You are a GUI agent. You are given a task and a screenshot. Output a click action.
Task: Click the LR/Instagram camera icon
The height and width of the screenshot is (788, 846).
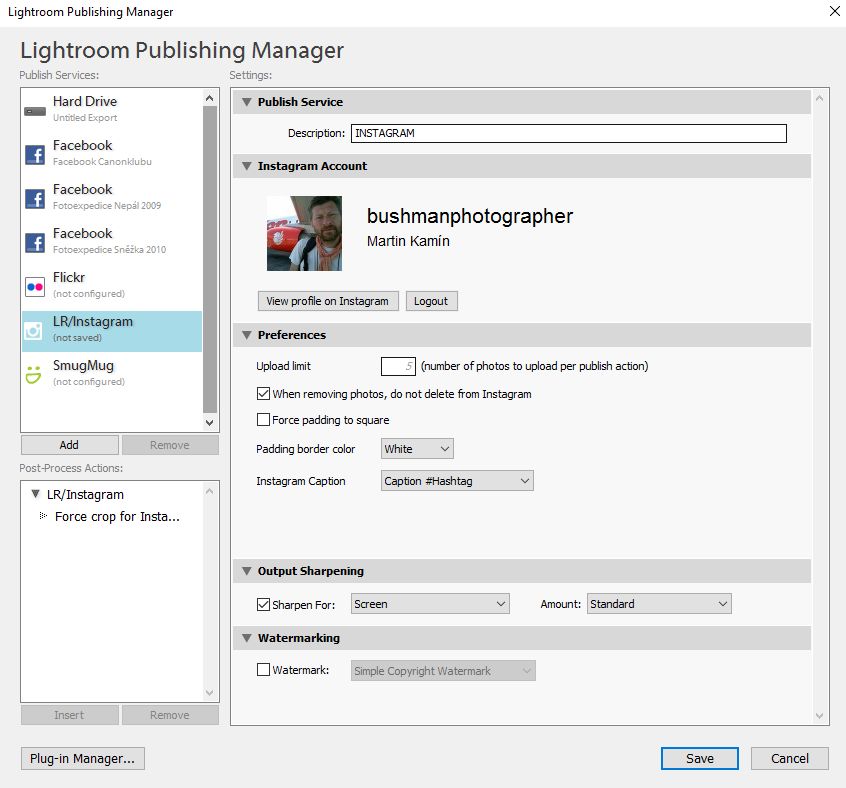(33, 331)
